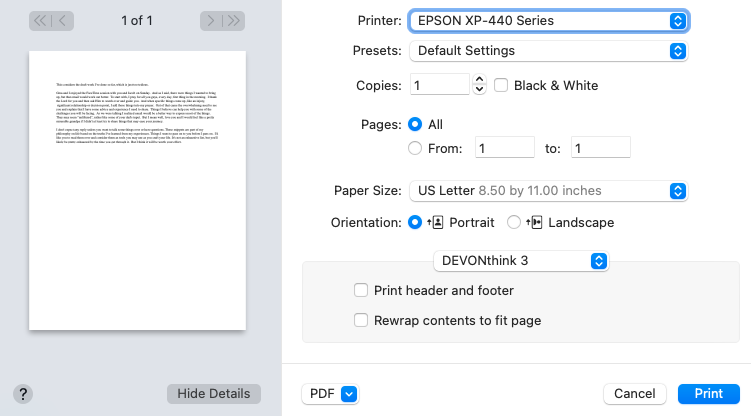Click Hide Details button
The height and width of the screenshot is (416, 751).
[x=214, y=394]
